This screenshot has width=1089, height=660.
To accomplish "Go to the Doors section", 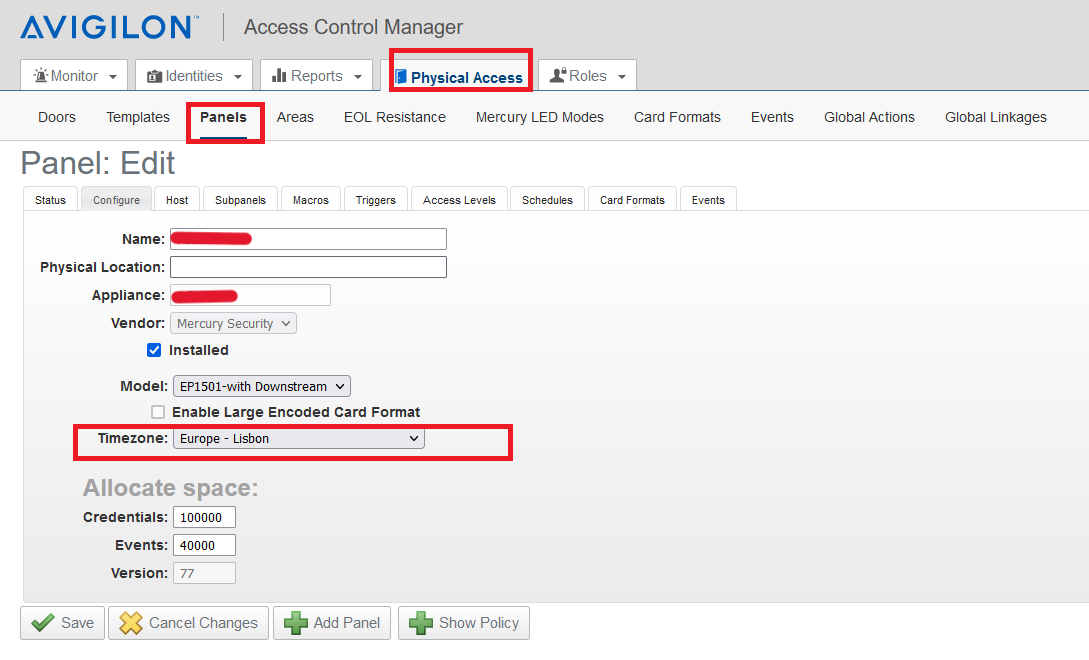I will tap(57, 117).
